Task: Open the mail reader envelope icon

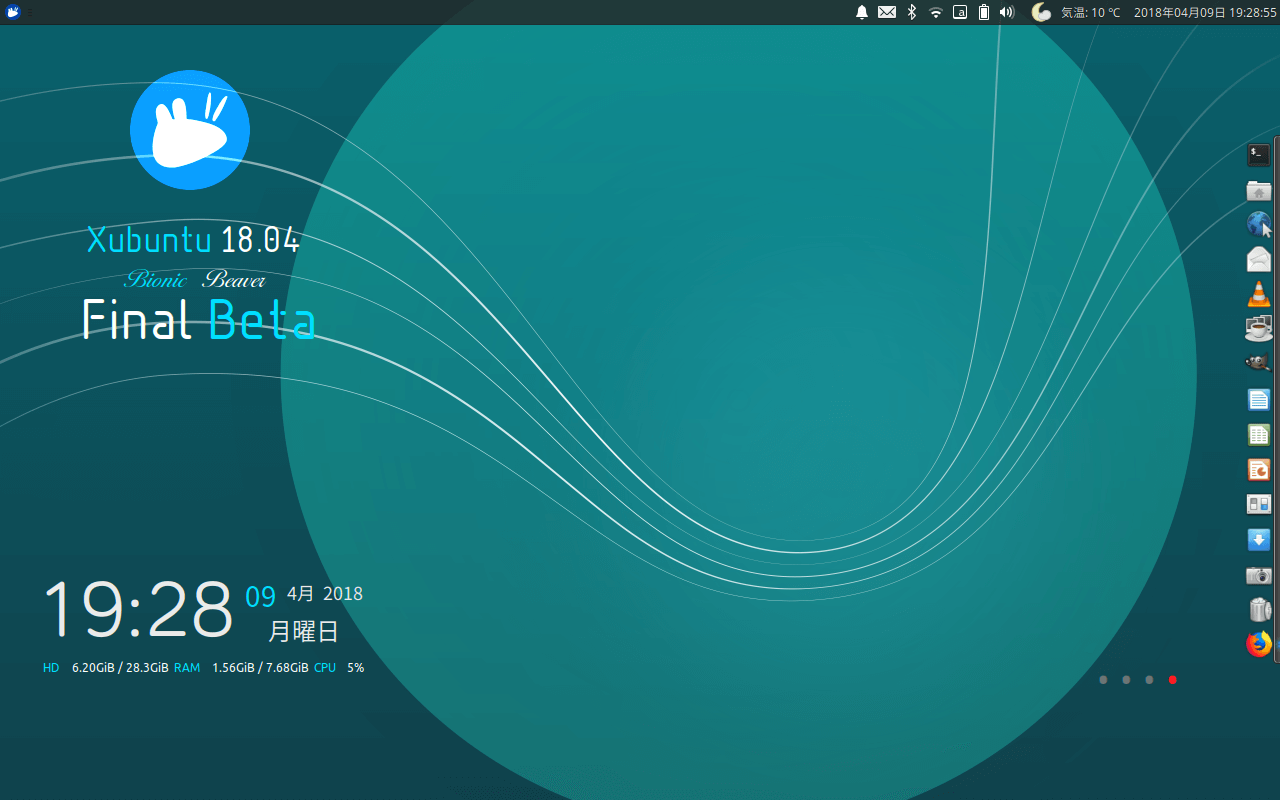Action: [1258, 259]
